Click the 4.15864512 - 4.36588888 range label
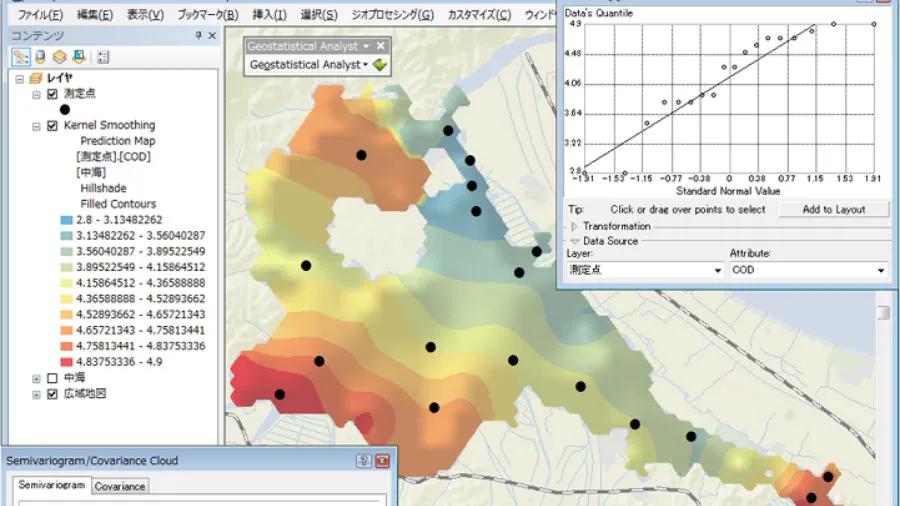 (141, 283)
